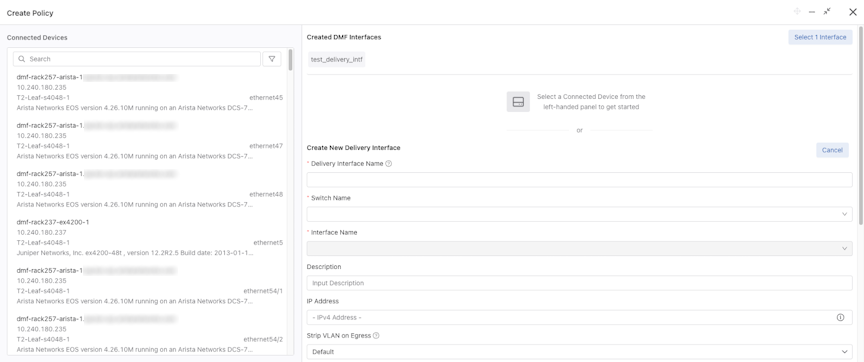Click the Select 1 Interface button

(820, 37)
